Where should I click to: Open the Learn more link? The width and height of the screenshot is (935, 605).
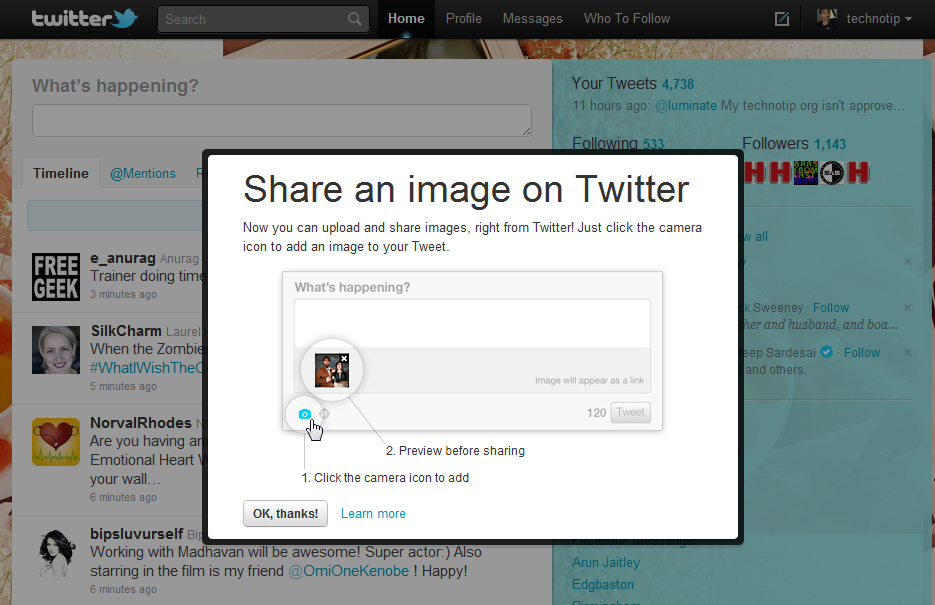[x=373, y=514]
